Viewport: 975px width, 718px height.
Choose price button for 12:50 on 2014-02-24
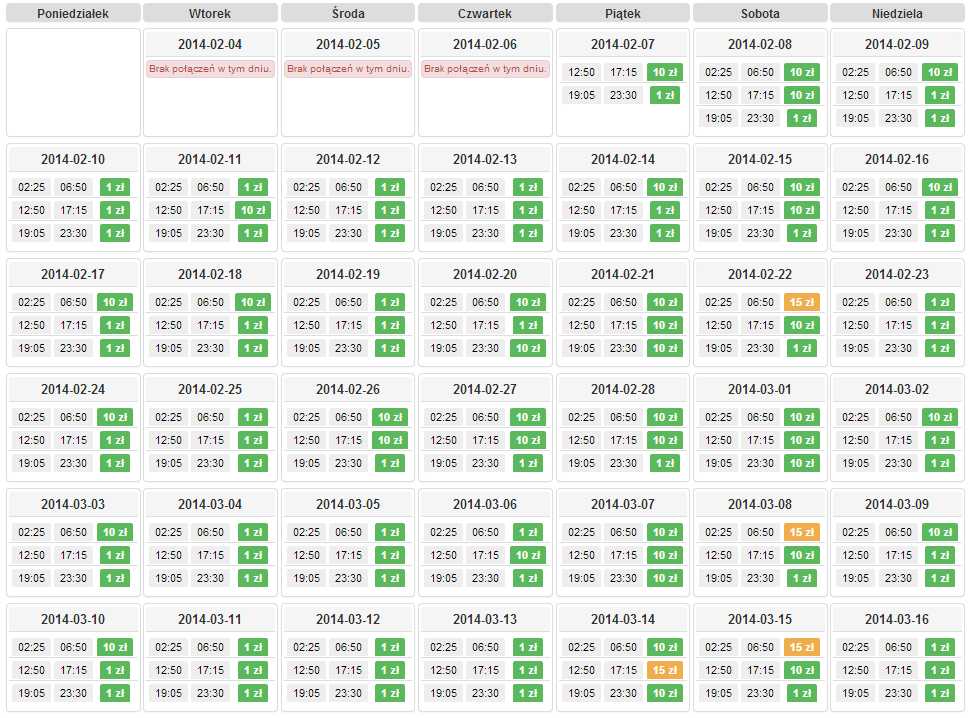click(x=115, y=440)
